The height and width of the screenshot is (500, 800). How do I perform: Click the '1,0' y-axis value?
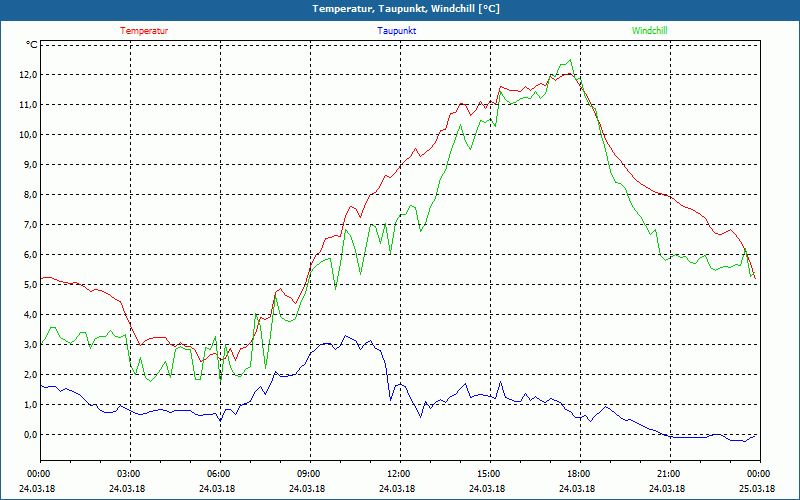coord(31,405)
